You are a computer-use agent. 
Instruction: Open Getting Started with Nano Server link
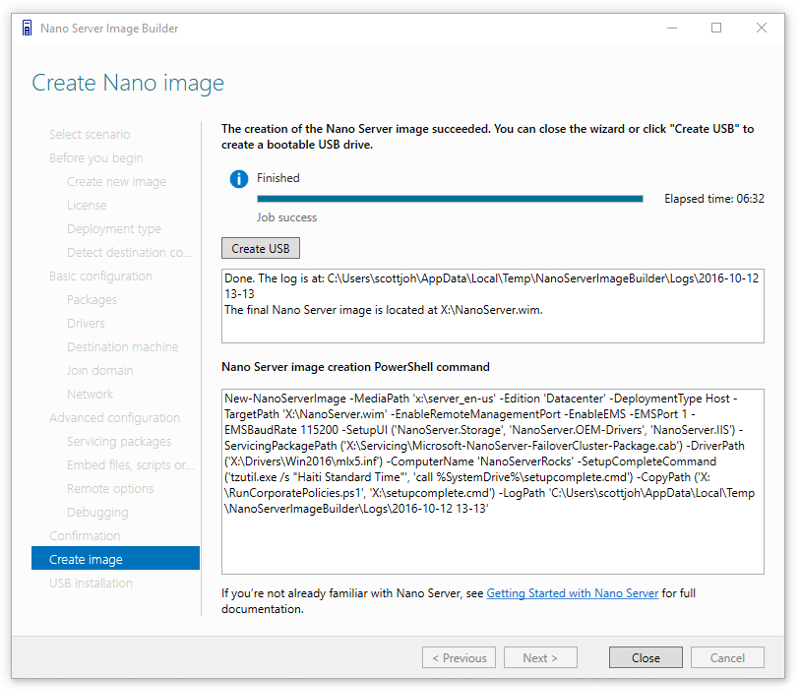point(572,593)
